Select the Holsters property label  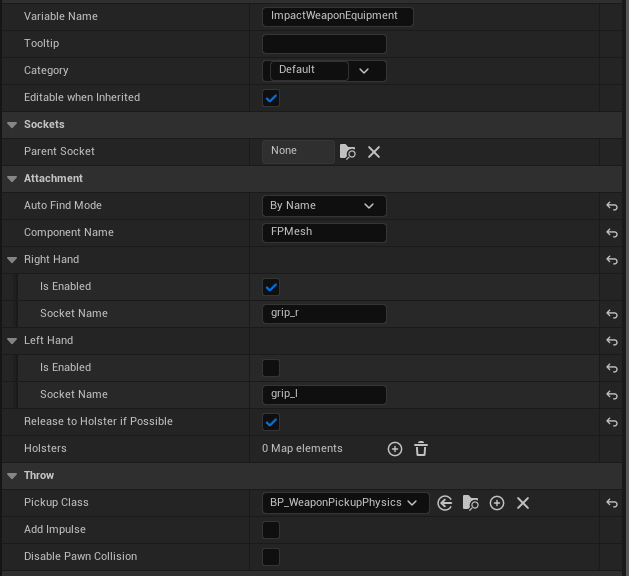pos(45,448)
